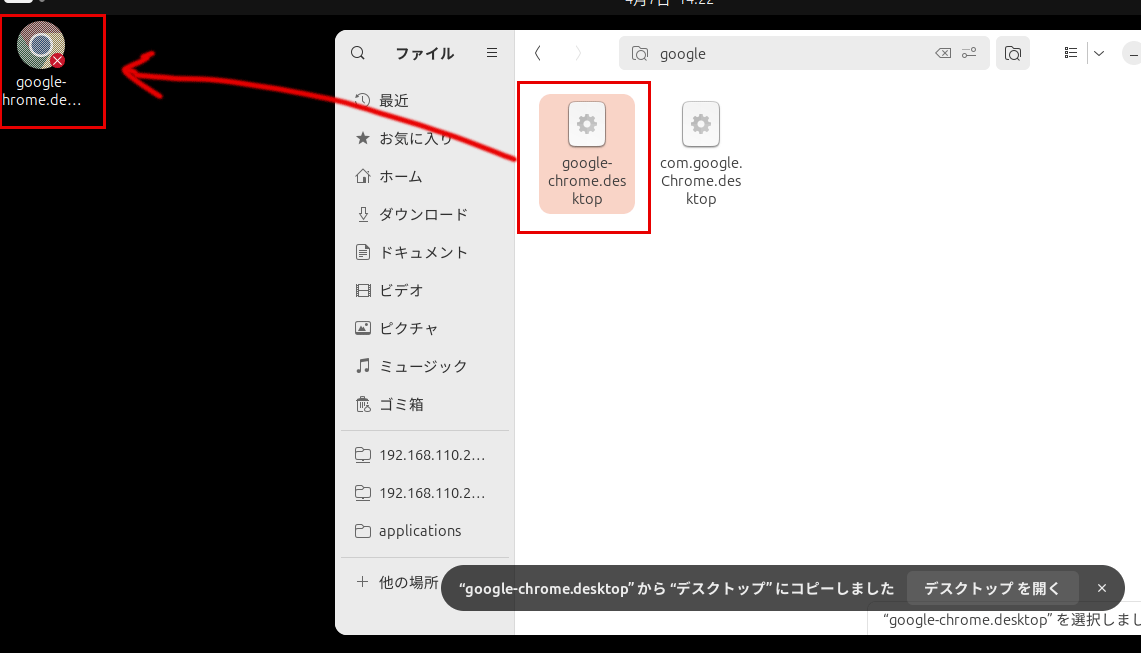Viewport: 1141px width, 653px height.
Task: Clear the google search text
Action: click(x=942, y=54)
